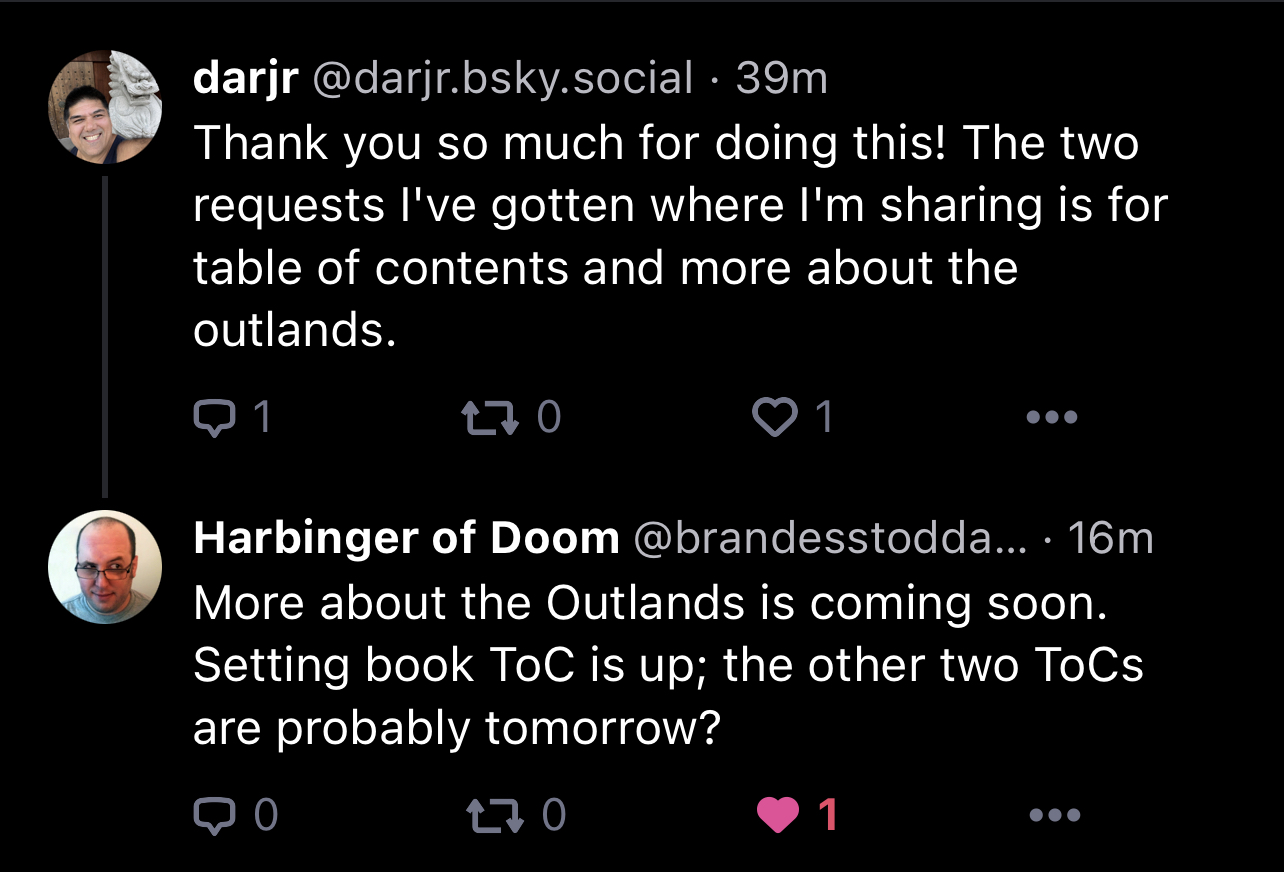Click the reply icon on darjr's post
This screenshot has width=1284, height=872.
coord(210,418)
